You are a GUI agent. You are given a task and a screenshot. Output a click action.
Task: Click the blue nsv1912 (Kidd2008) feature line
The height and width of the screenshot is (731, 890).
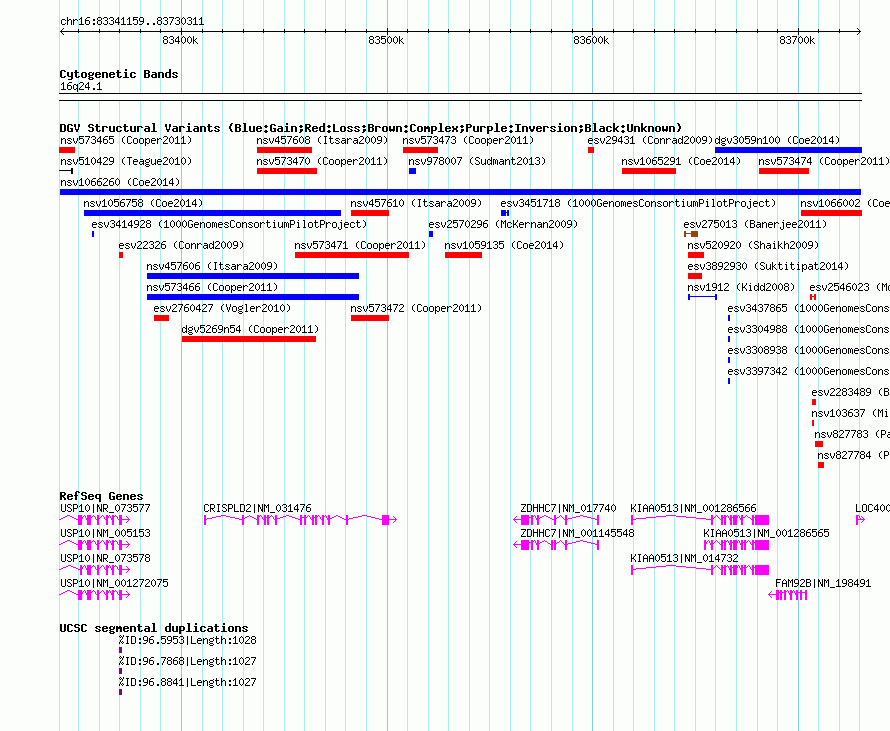(703, 297)
